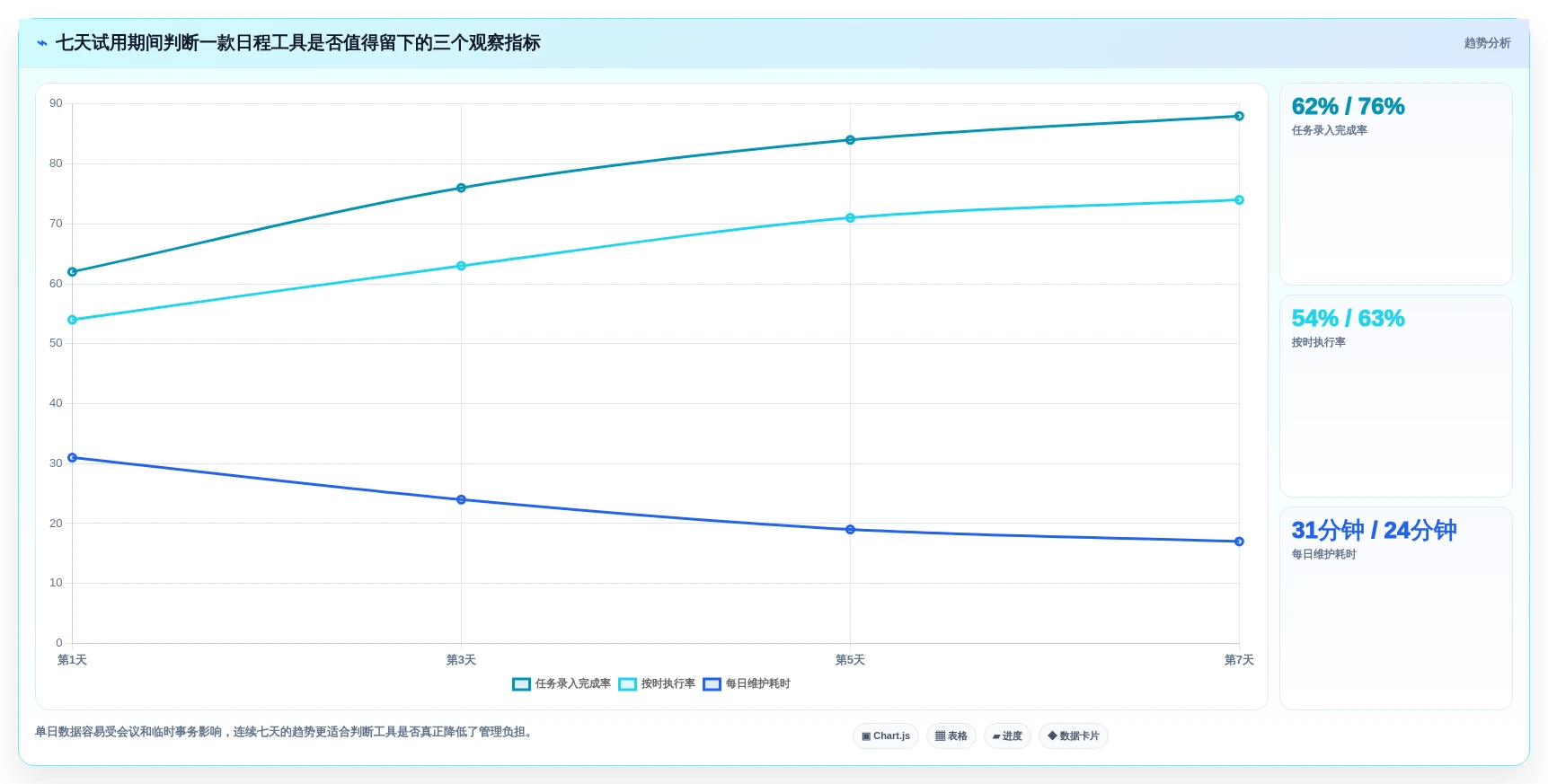Select the 第5天 point on 任务录入完成率 line

tap(850, 140)
